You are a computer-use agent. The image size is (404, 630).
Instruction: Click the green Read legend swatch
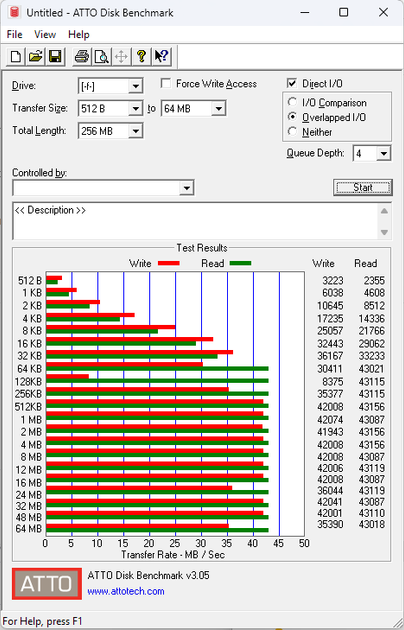pyautogui.click(x=241, y=264)
